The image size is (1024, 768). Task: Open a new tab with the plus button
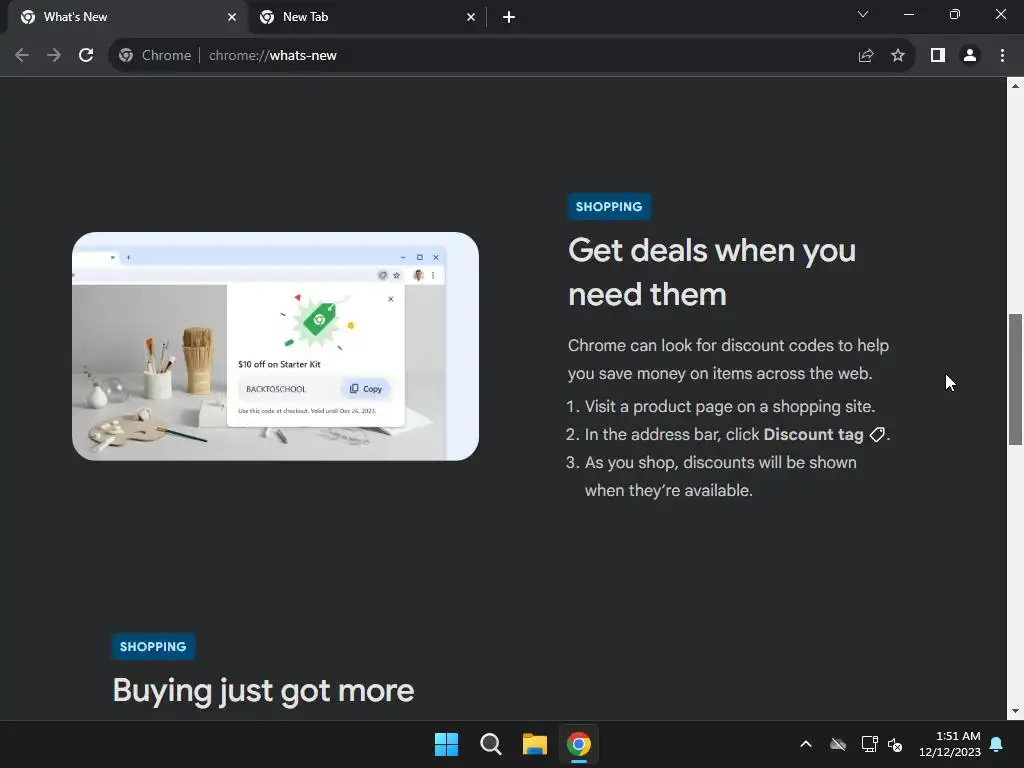tap(509, 17)
